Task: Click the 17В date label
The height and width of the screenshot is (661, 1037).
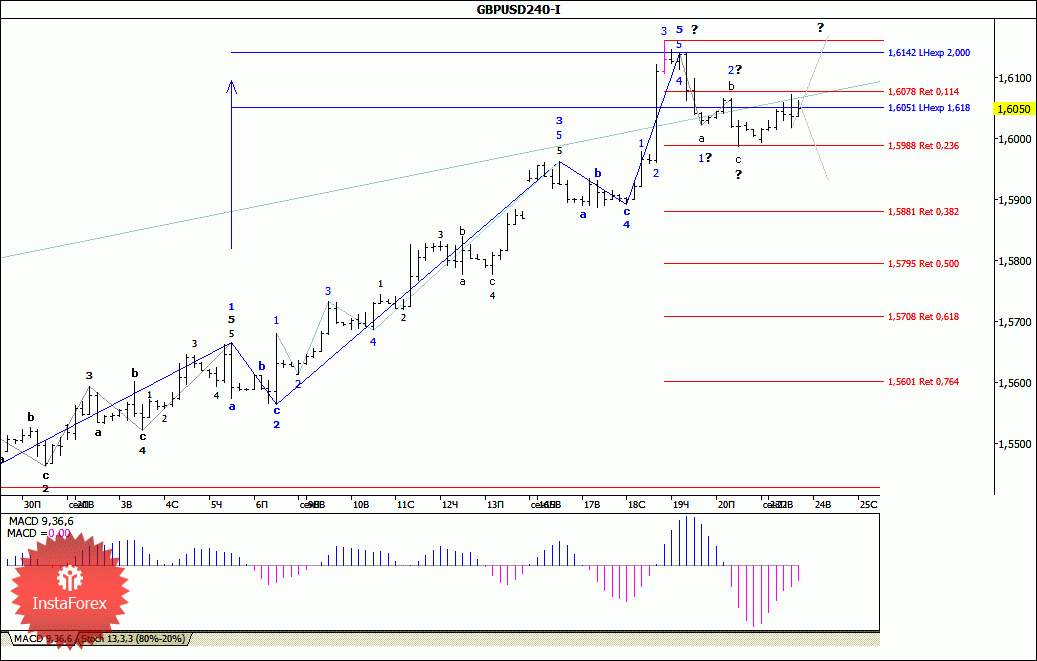Action: (592, 505)
